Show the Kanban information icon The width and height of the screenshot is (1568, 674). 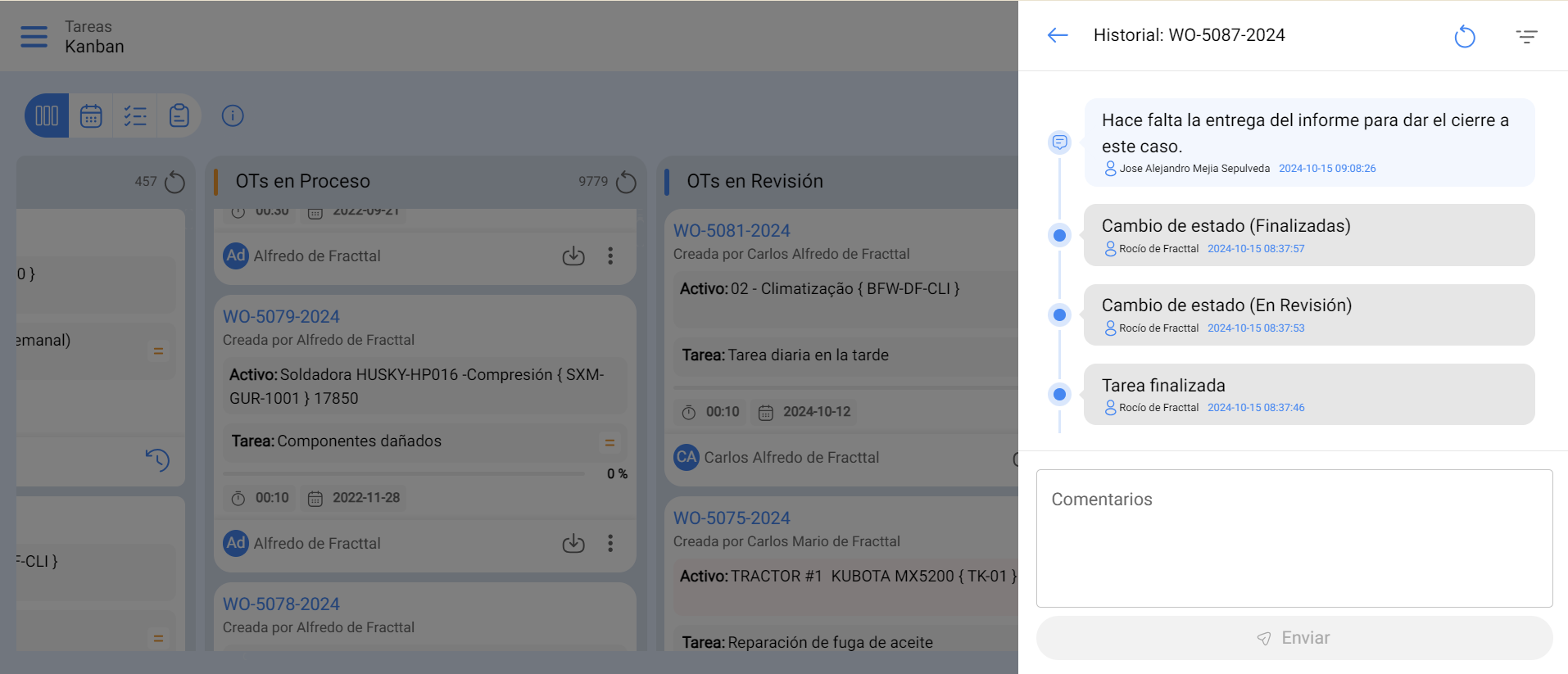coord(233,115)
